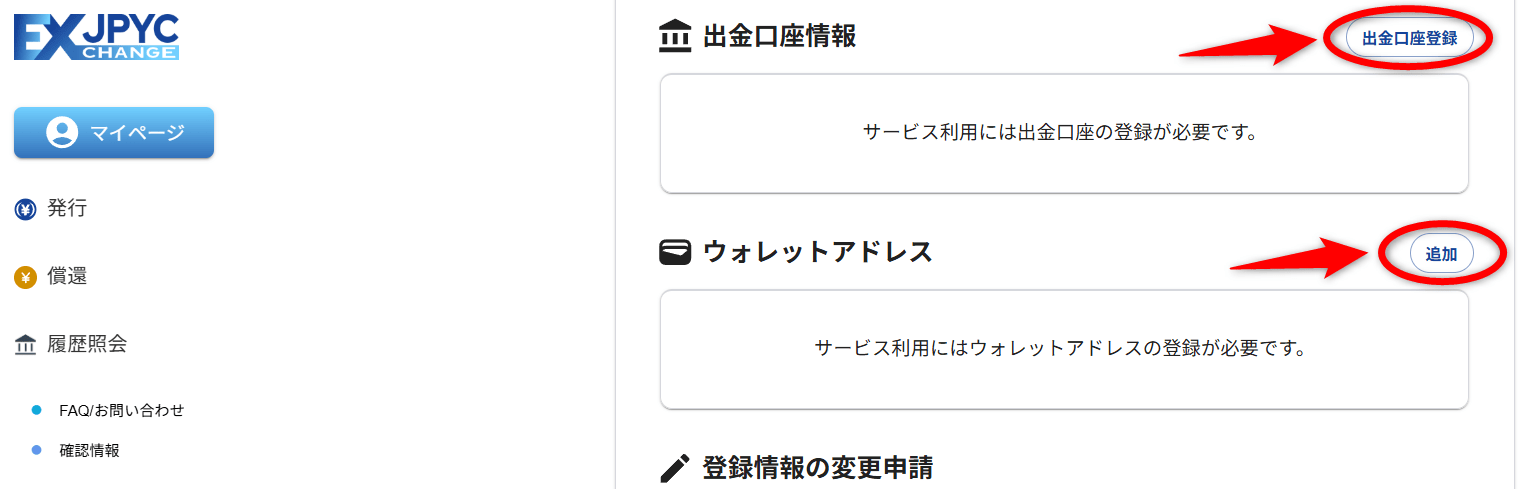Screen dimensions: 1526x489
Task: Click the pencil icon beside 登録情報の変更申請
Action: tap(675, 468)
